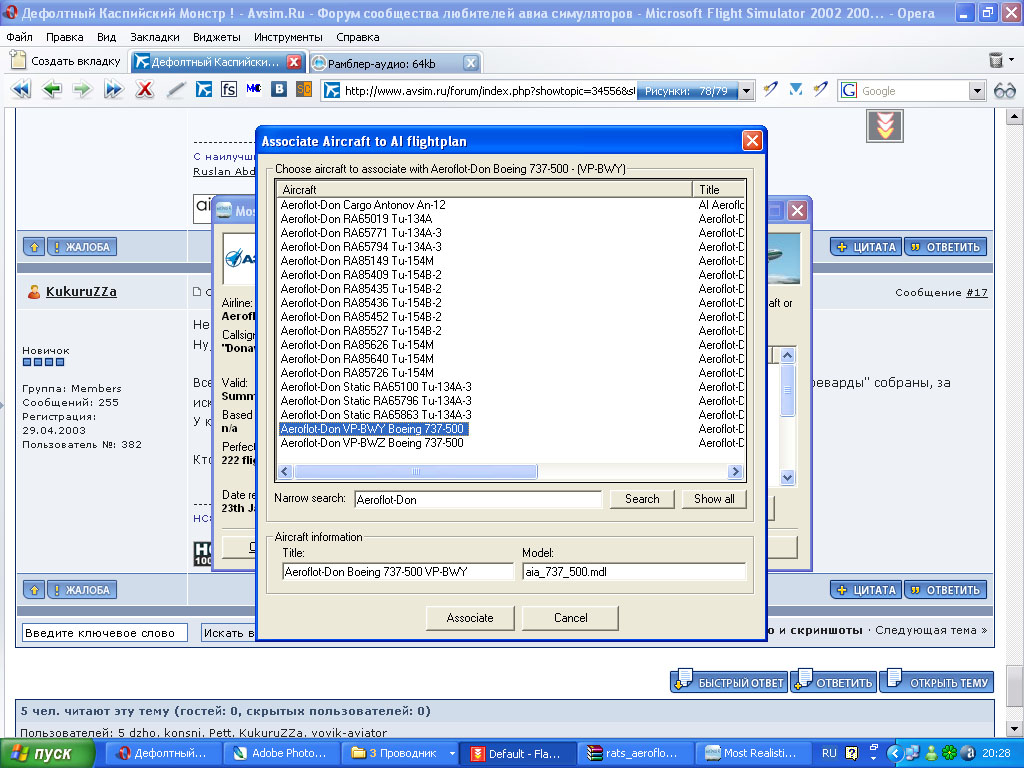The width and height of the screenshot is (1024, 768).
Task: Click the Narrow search input field
Action: 477,500
